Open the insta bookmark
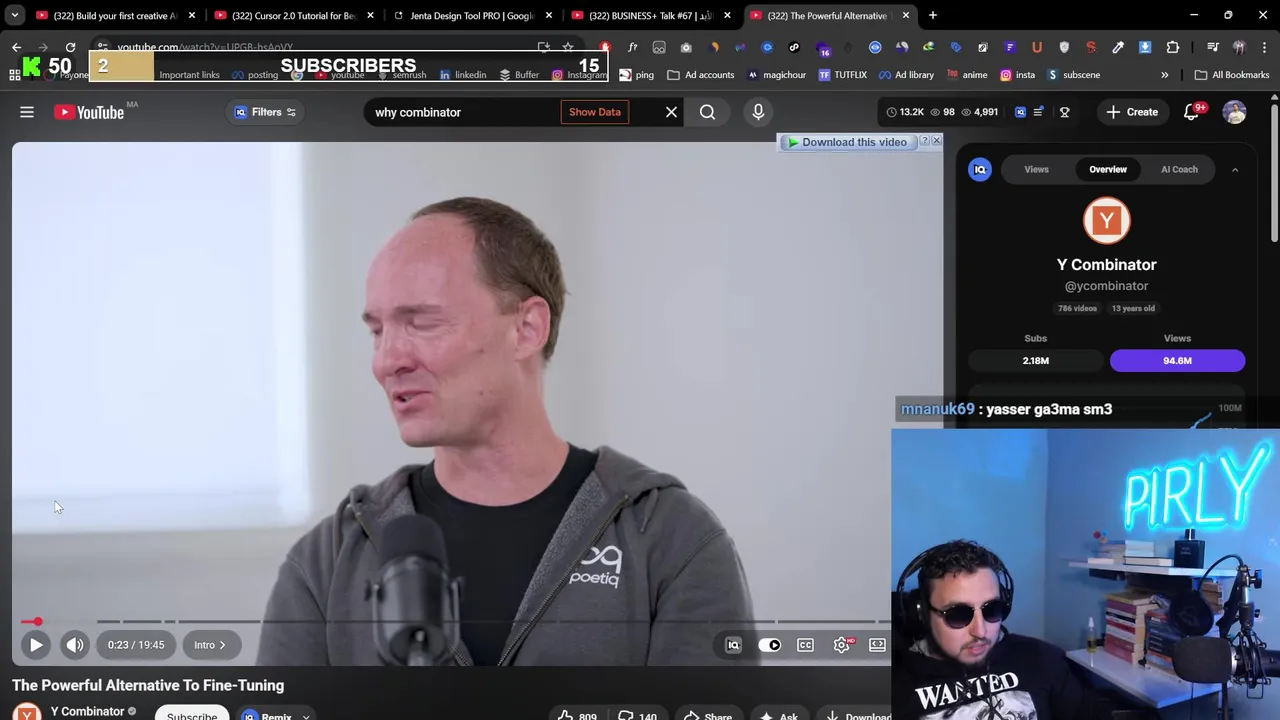 1017,75
